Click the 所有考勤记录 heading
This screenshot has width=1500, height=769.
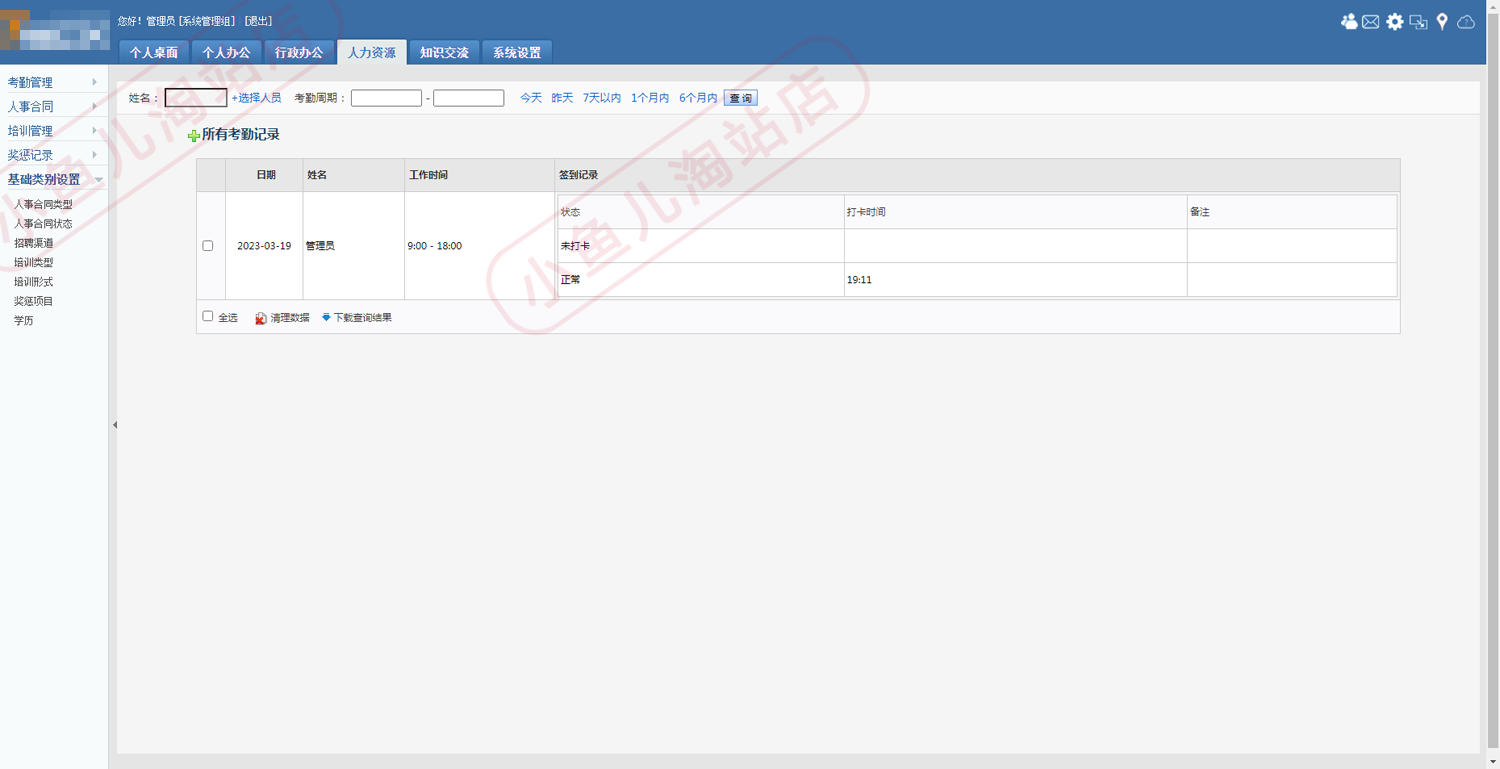240,134
